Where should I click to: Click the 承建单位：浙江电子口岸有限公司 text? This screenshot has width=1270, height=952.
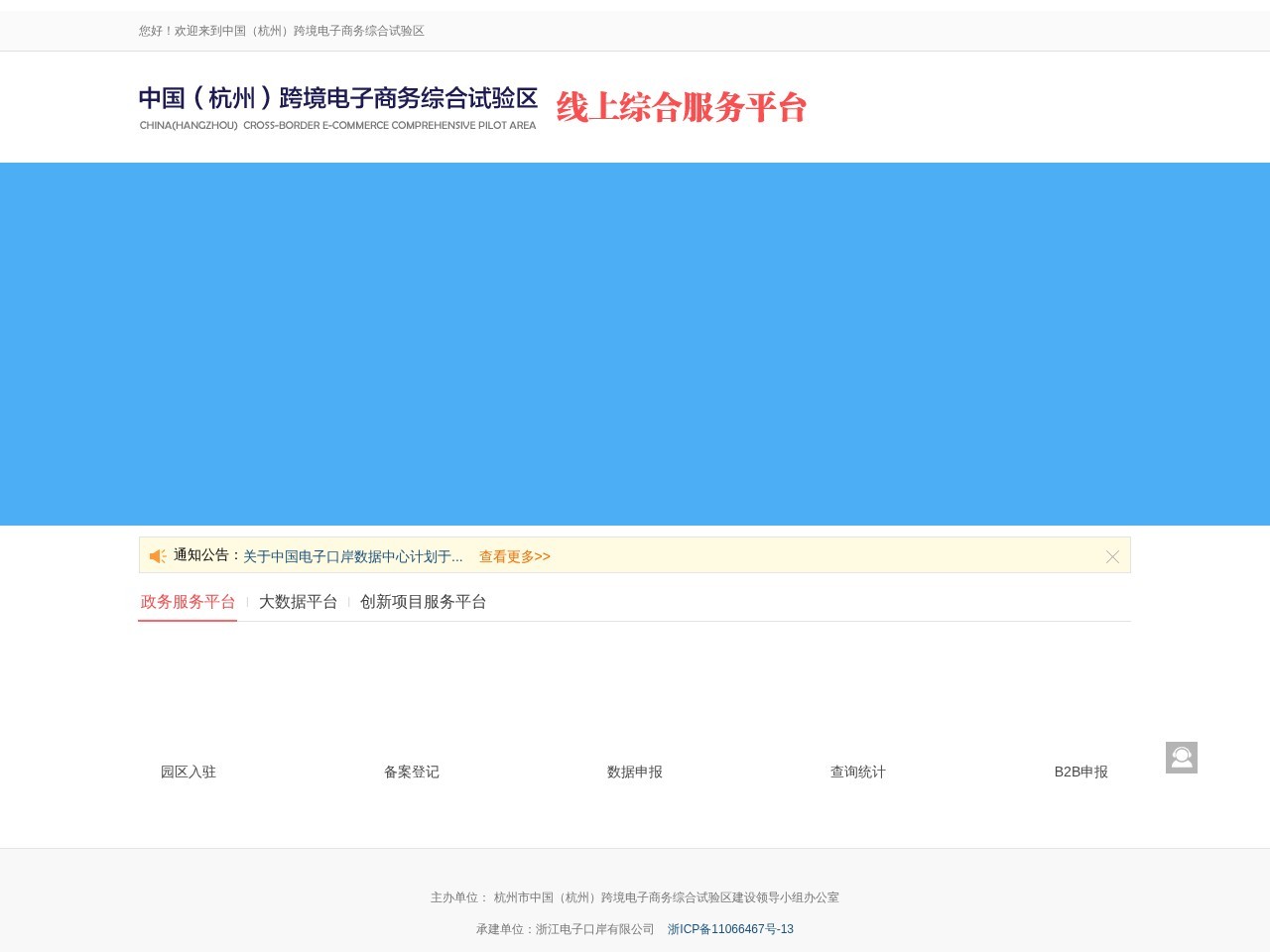(x=566, y=929)
